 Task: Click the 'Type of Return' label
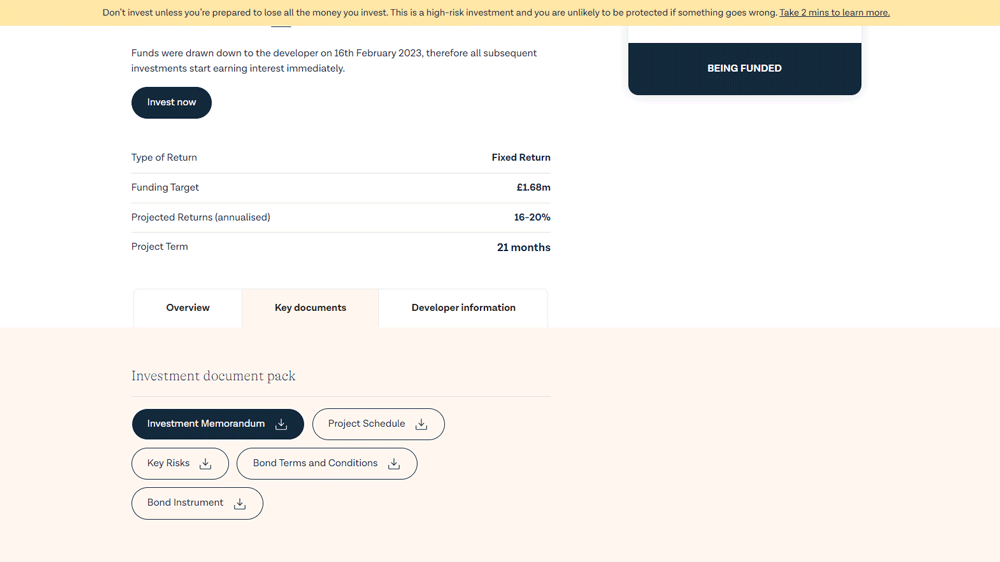[x=164, y=158]
